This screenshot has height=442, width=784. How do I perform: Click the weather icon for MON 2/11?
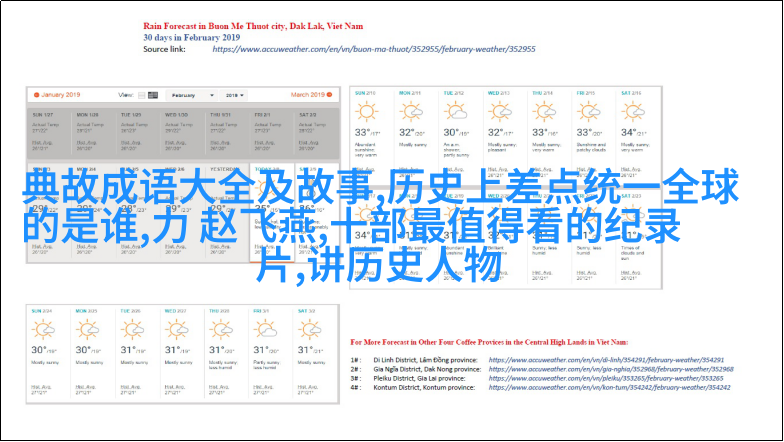tap(412, 112)
